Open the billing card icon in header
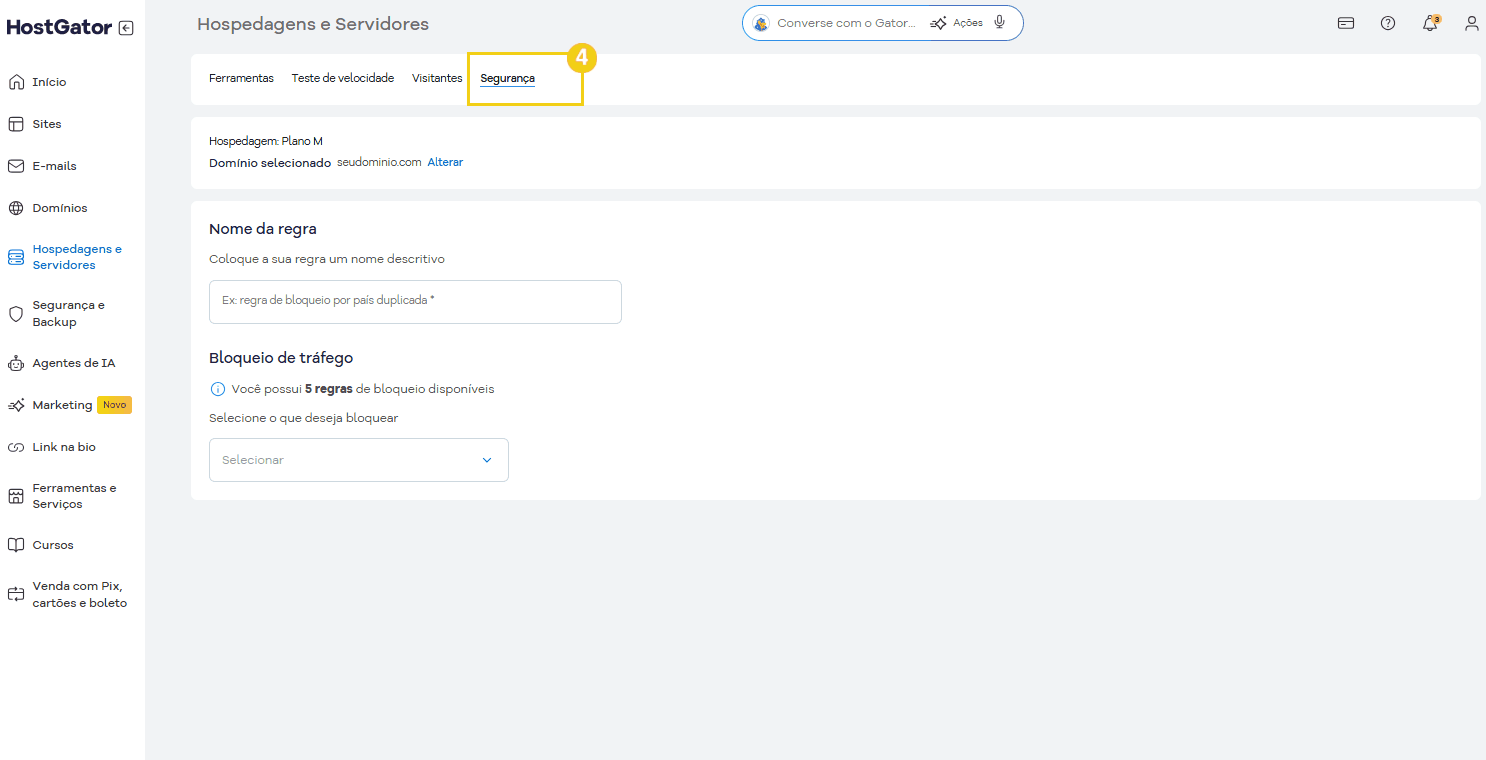Screen dimensions: 1486x760 (x=1346, y=22)
